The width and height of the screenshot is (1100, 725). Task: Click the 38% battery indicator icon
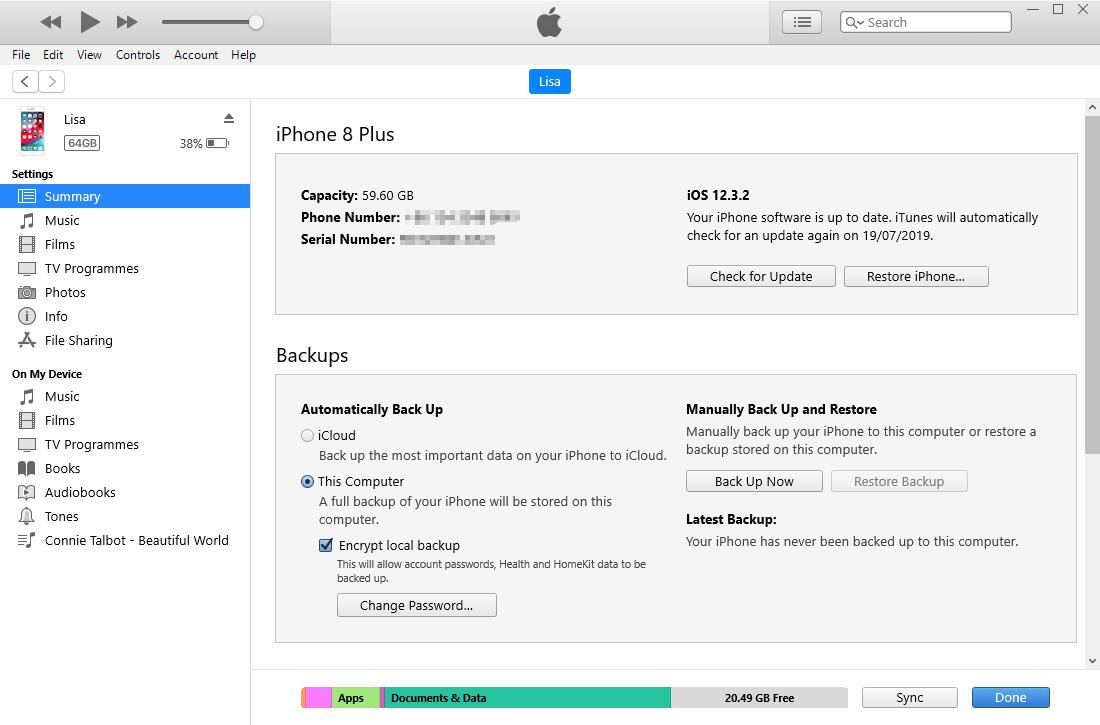pos(217,143)
